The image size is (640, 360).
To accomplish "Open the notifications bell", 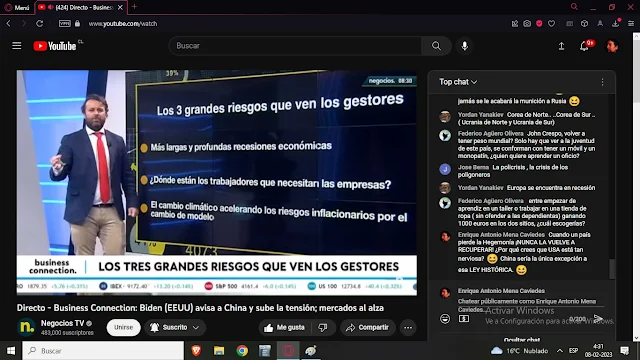I will click(x=584, y=46).
